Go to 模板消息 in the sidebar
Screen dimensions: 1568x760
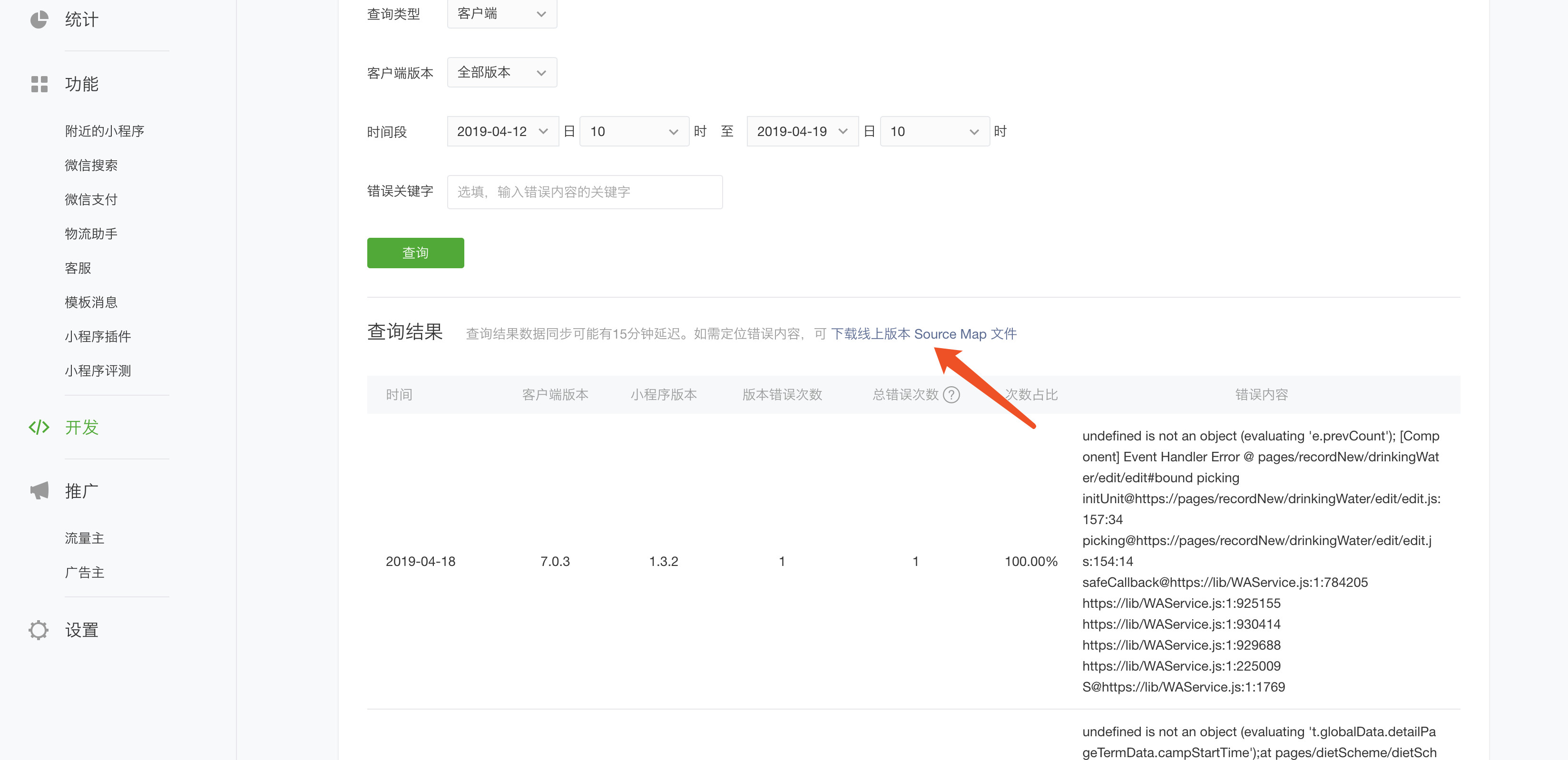91,302
